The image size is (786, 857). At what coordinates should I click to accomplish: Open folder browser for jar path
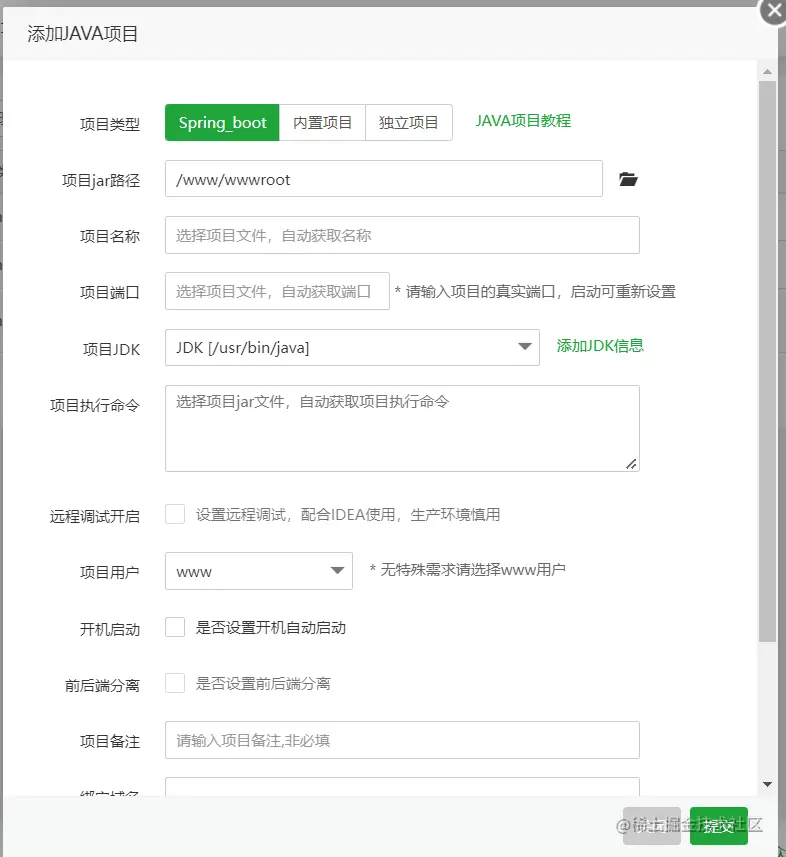(x=628, y=179)
